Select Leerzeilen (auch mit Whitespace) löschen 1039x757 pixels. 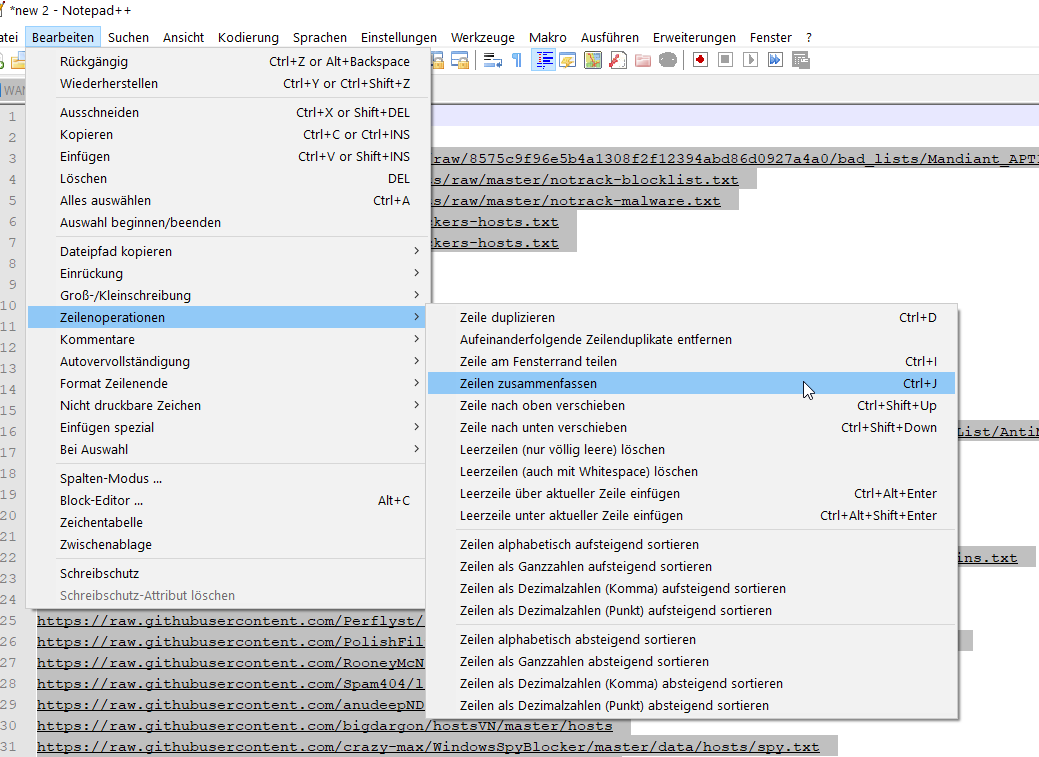tap(691, 471)
